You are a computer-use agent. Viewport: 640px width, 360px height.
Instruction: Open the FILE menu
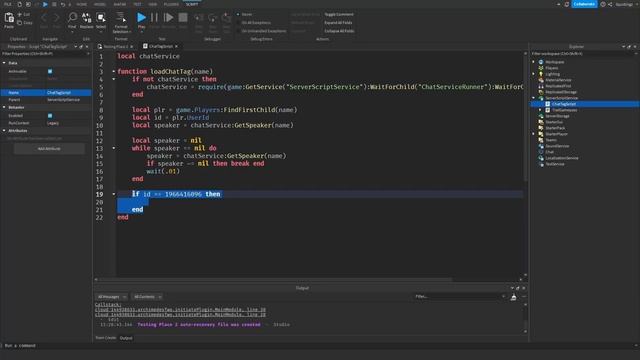pyautogui.click(x=8, y=4)
